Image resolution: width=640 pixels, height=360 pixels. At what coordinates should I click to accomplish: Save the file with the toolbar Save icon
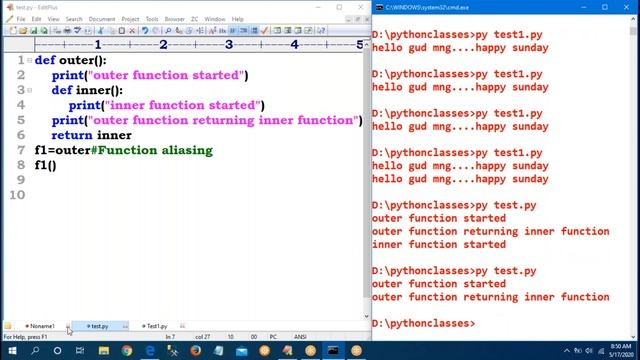(x=33, y=31)
